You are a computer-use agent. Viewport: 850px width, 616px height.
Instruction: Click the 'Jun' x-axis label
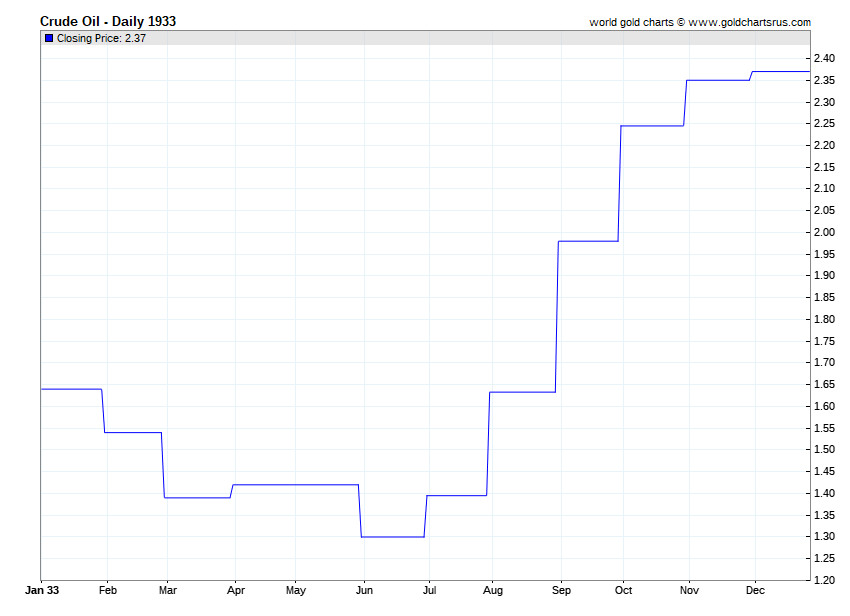coord(364,590)
